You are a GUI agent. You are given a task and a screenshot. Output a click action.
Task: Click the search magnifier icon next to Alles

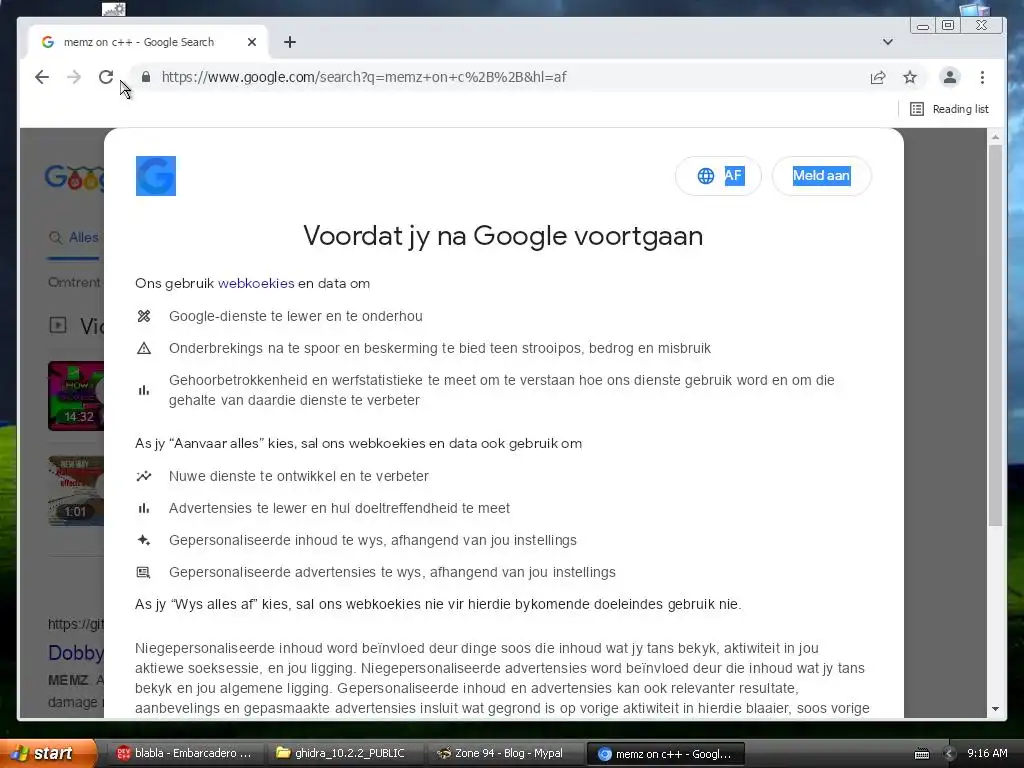click(56, 238)
